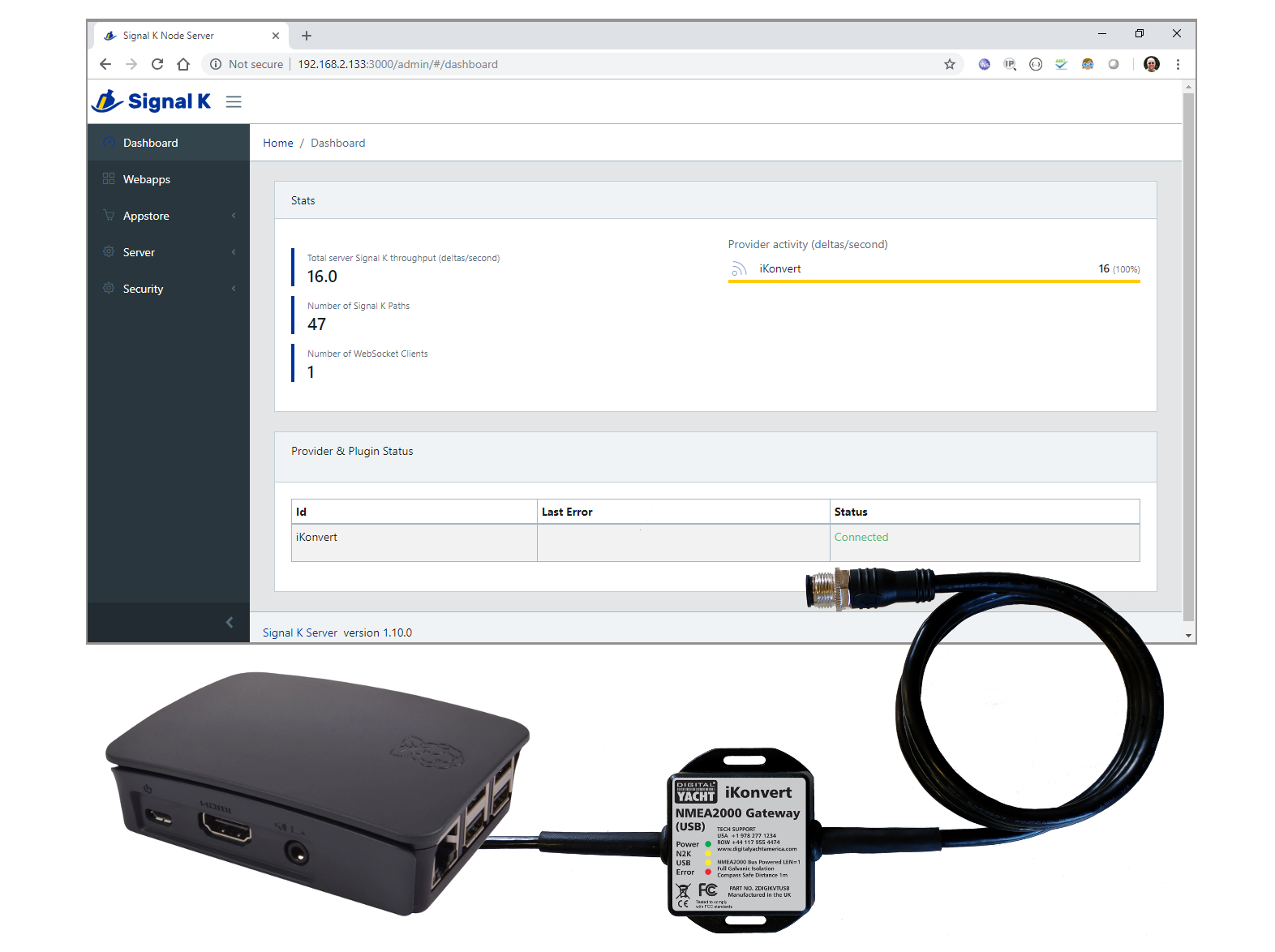The image size is (1275, 952).
Task: Click the Chrome profile avatar
Action: 1152,64
